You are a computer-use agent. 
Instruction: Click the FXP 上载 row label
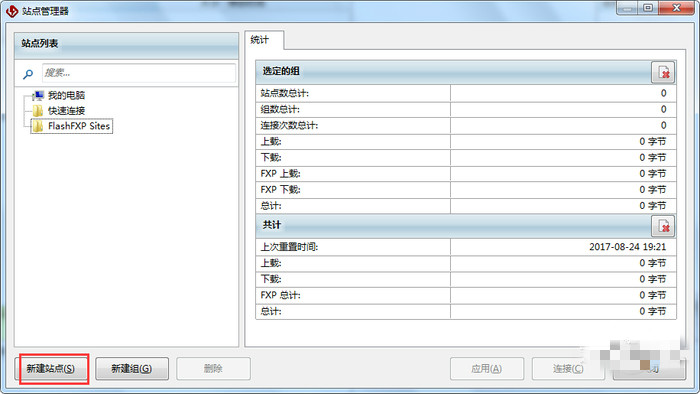[280, 174]
